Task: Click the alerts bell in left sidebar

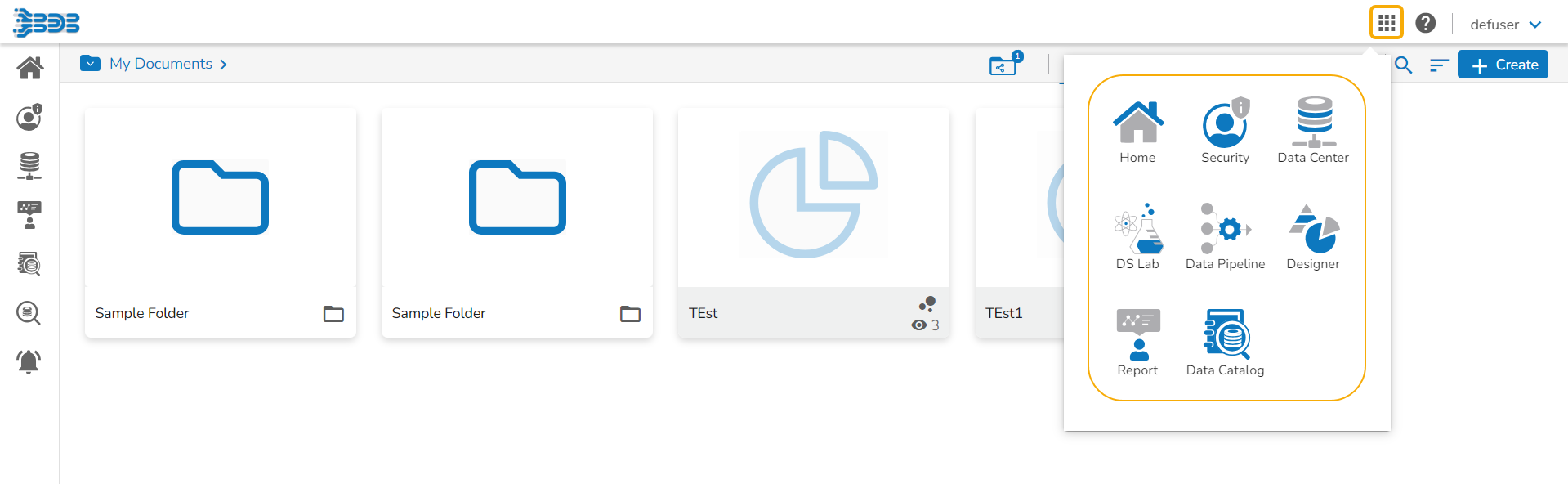Action: coord(29,361)
